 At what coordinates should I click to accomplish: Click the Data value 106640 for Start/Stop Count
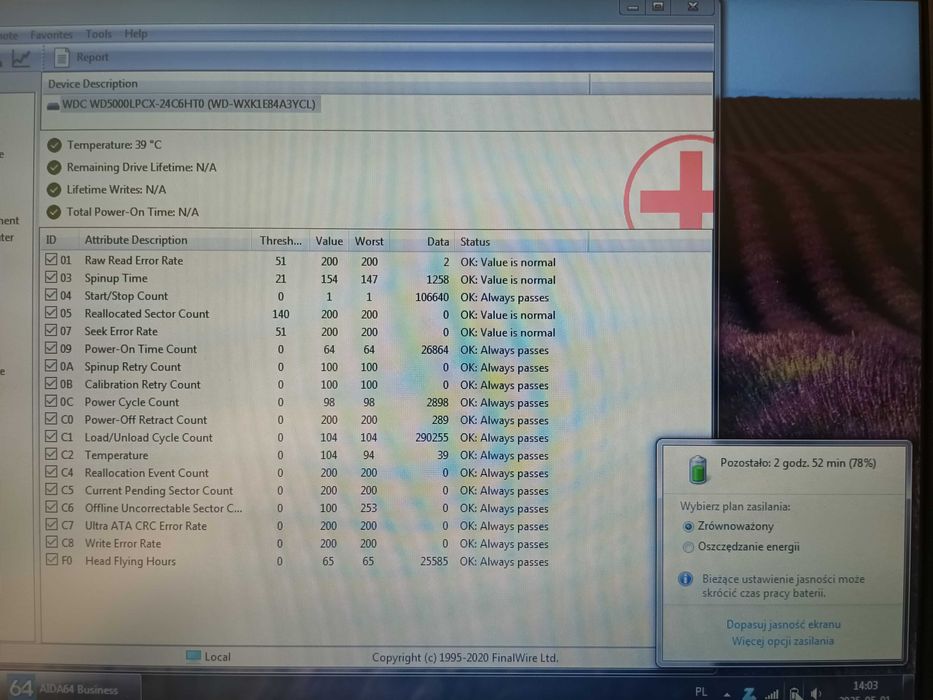point(431,296)
